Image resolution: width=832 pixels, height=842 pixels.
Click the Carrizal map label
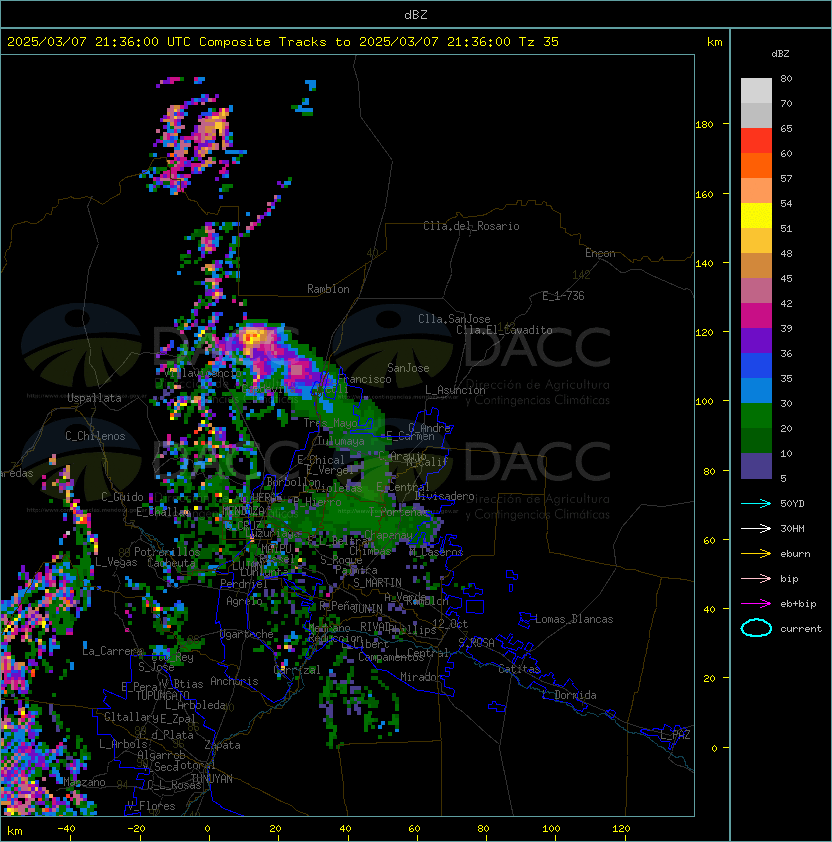coord(297,670)
